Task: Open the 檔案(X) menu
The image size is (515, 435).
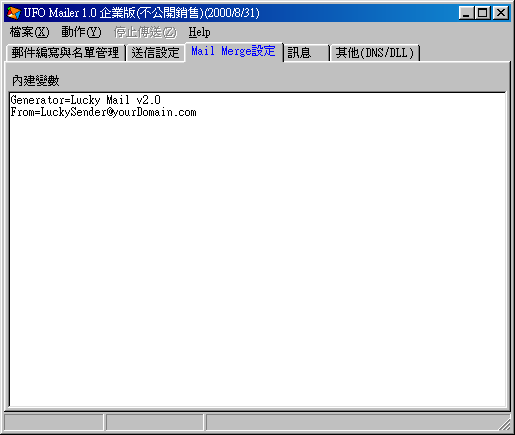Action: click(29, 32)
